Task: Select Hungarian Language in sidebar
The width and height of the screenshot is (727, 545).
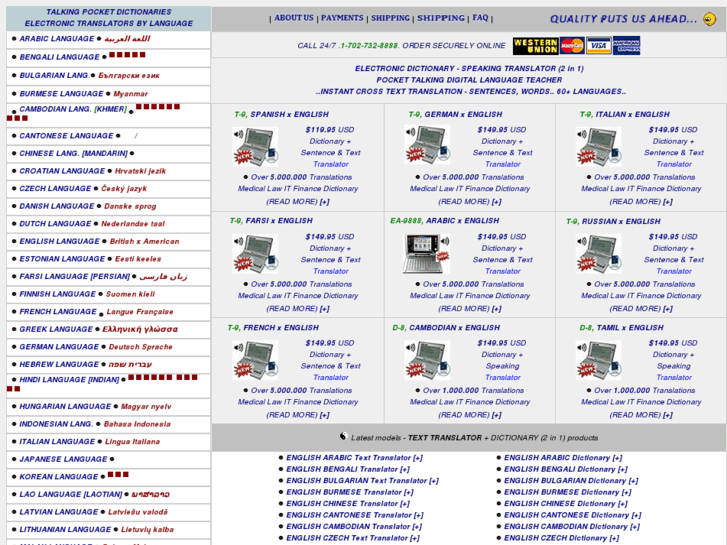Action: (65, 407)
